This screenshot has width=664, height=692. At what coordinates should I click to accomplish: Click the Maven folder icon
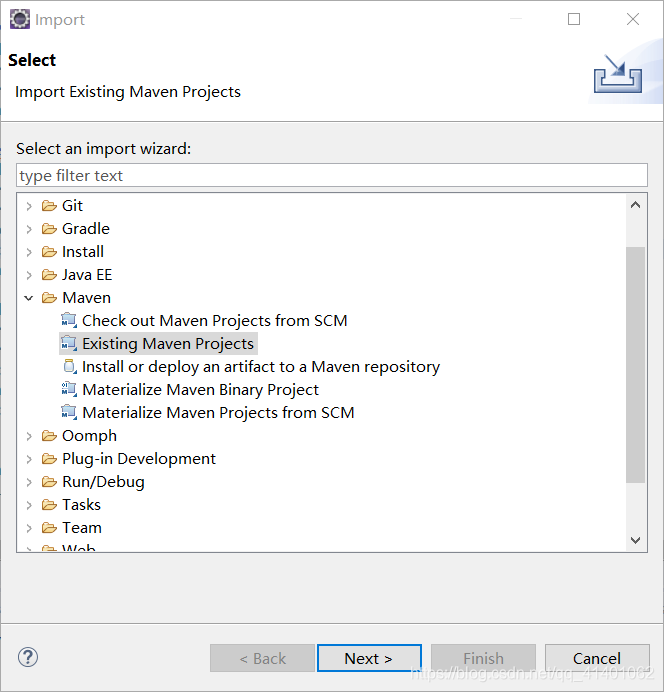tap(49, 298)
